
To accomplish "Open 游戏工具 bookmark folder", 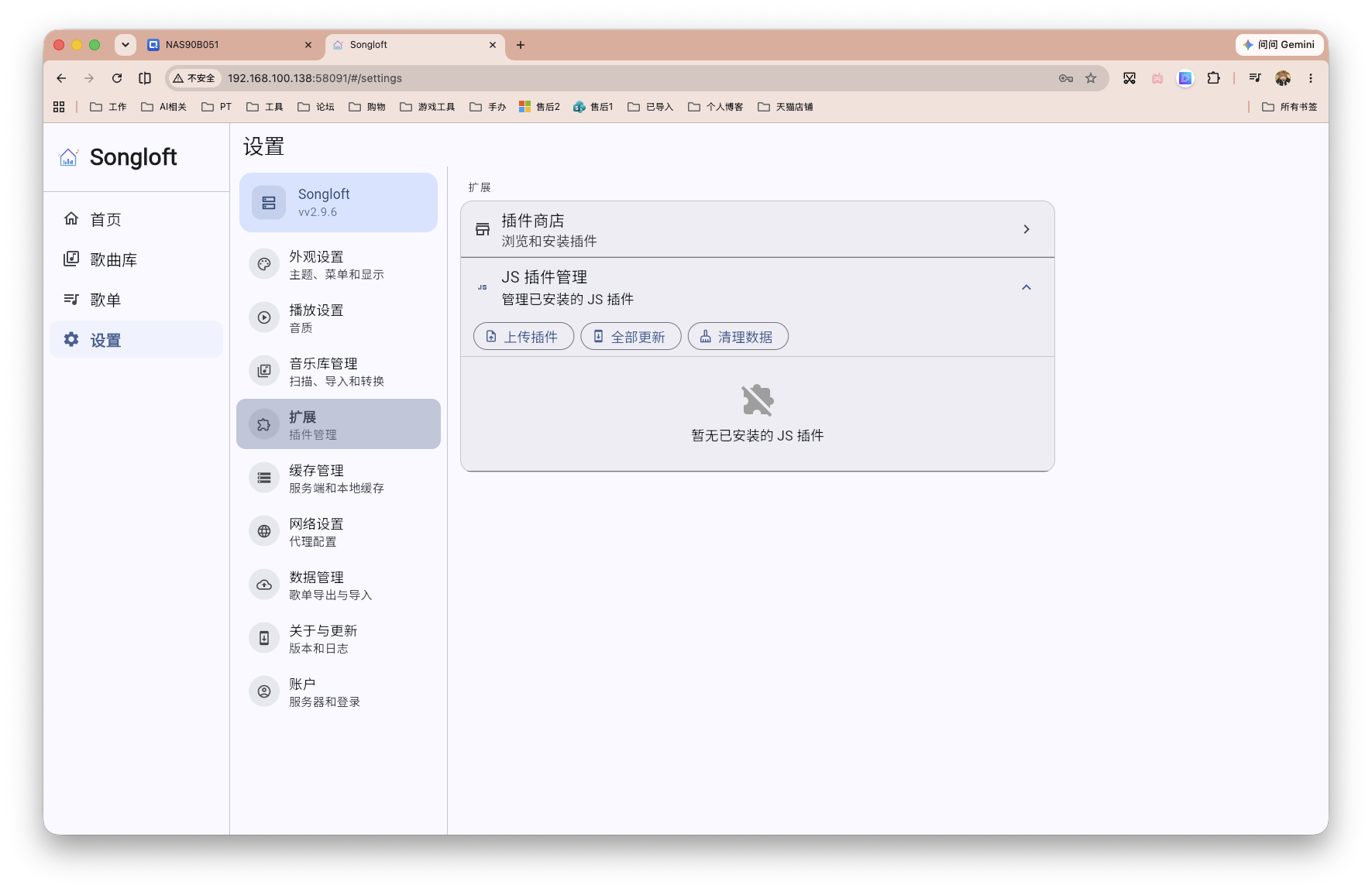I will 428,107.
